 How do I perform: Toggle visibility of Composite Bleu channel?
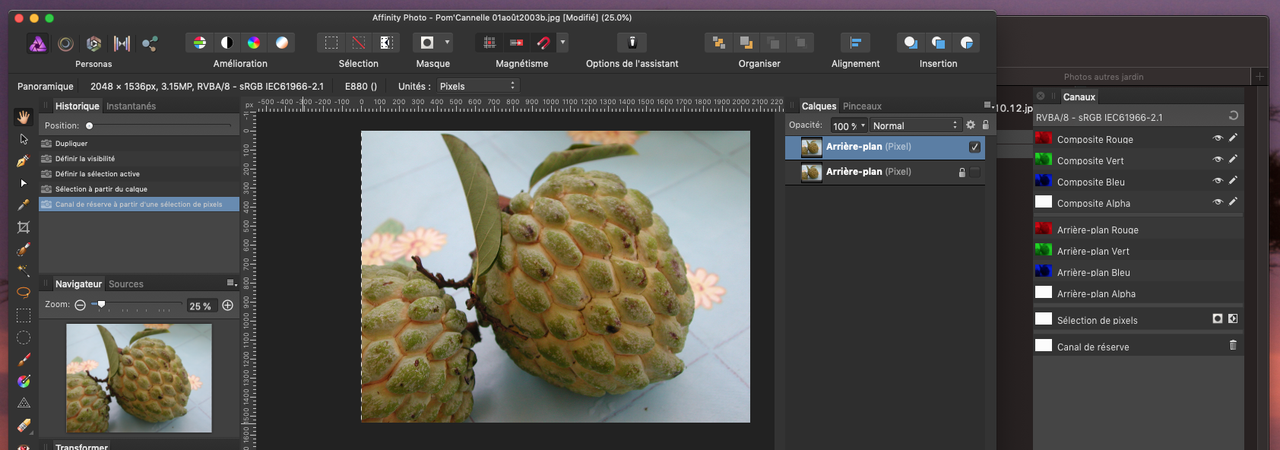[1218, 181]
